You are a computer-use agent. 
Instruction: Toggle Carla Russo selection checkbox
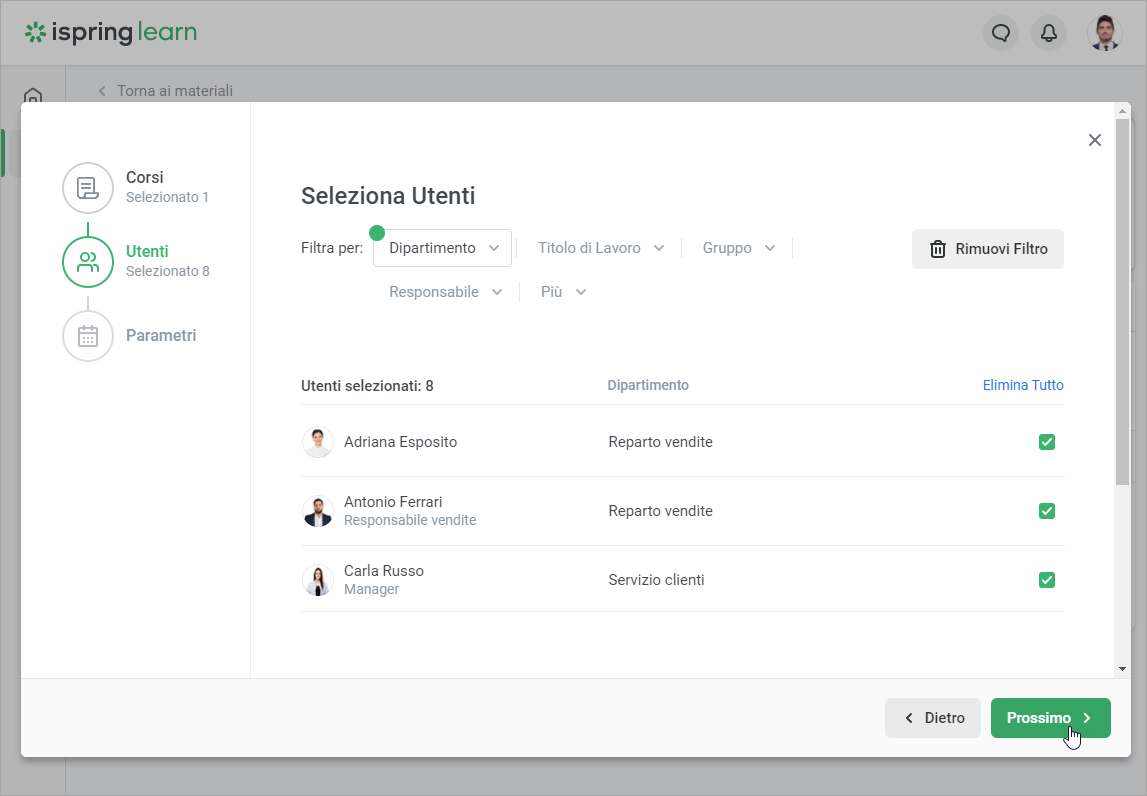tap(1047, 580)
